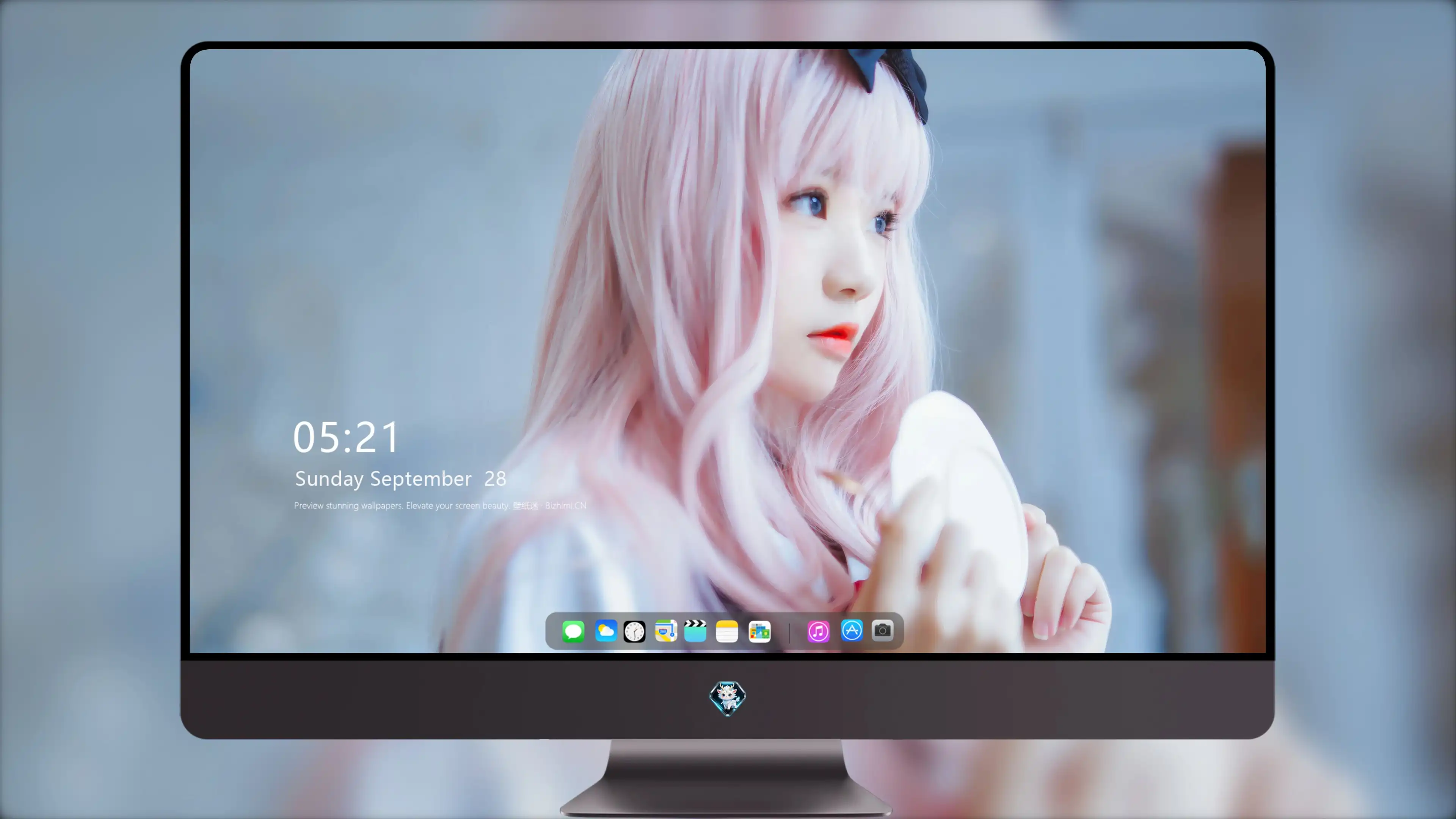Click the dragon logo on the monitor chin
This screenshot has height=819, width=1456.
[728, 698]
